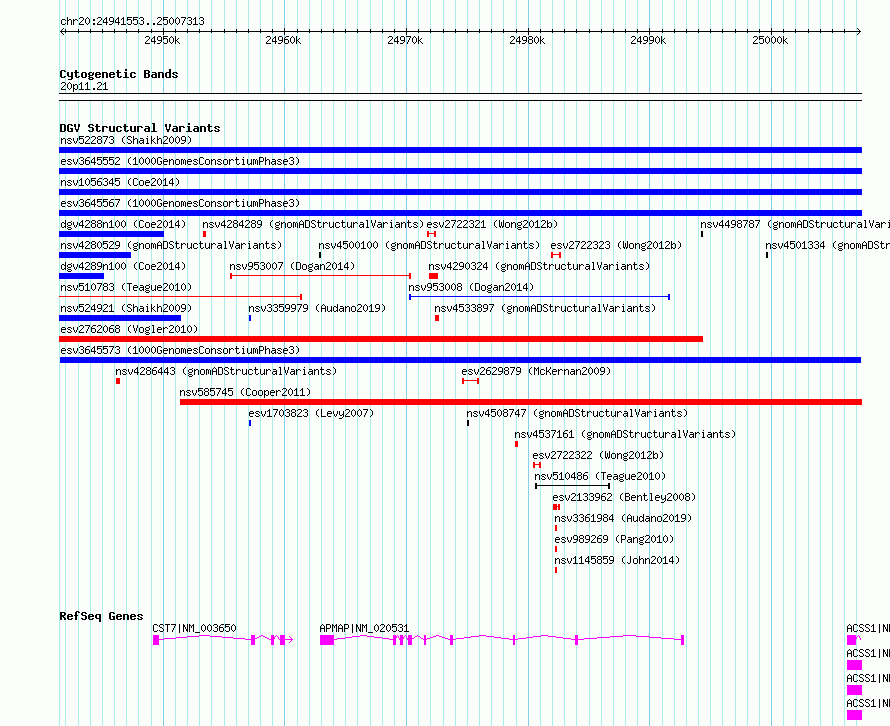
Task: Select the nsv585745 (Cooper2011) red bar
Action: pos(521,402)
